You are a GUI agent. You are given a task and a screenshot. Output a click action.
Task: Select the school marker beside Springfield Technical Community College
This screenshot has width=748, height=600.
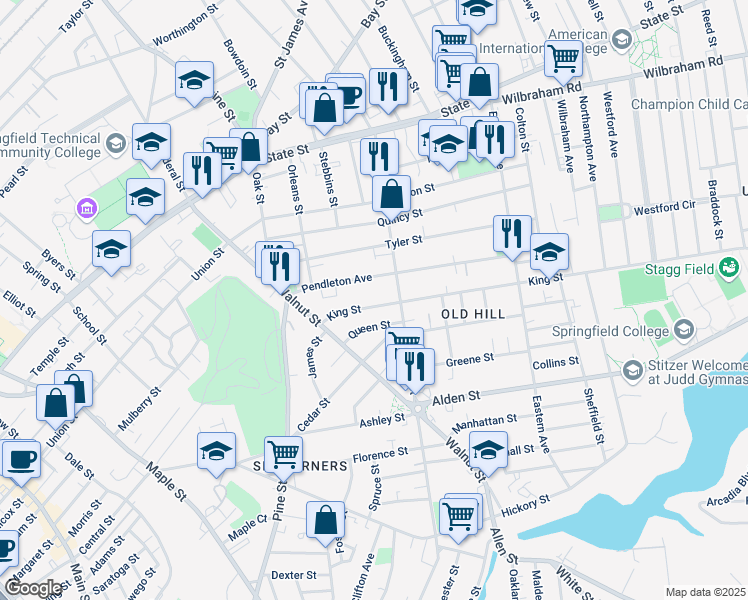(x=151, y=143)
